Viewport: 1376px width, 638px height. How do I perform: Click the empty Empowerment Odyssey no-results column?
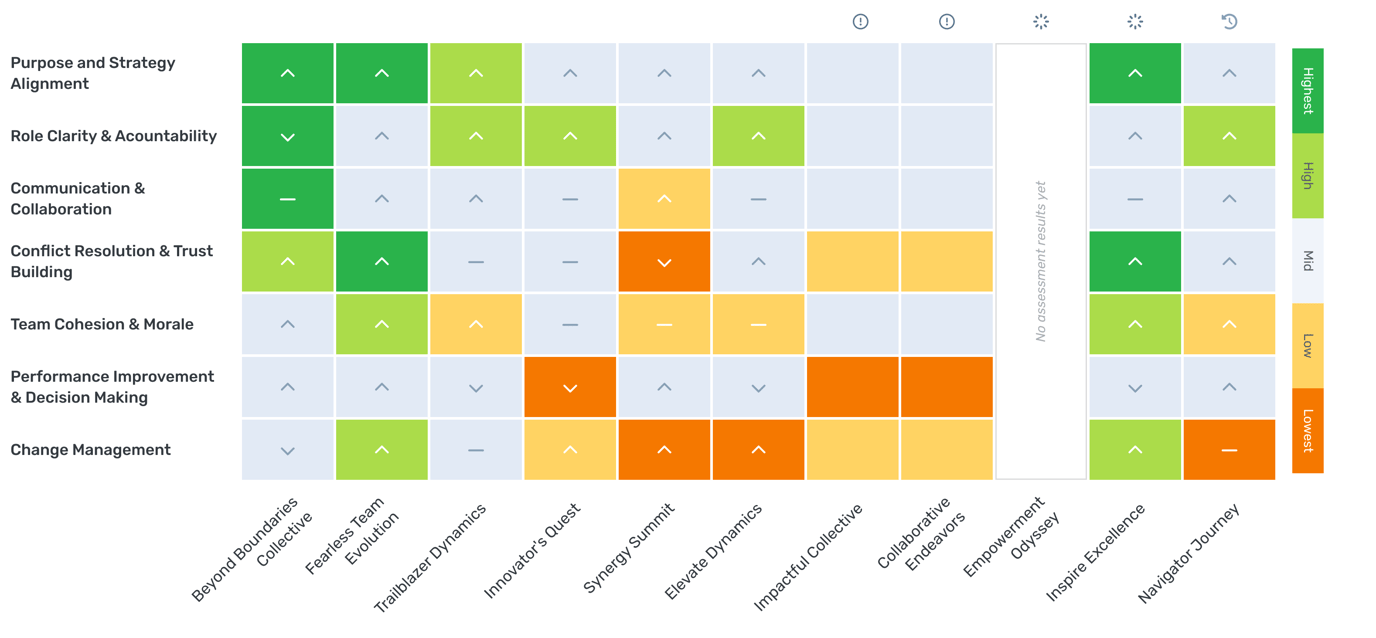(1041, 261)
